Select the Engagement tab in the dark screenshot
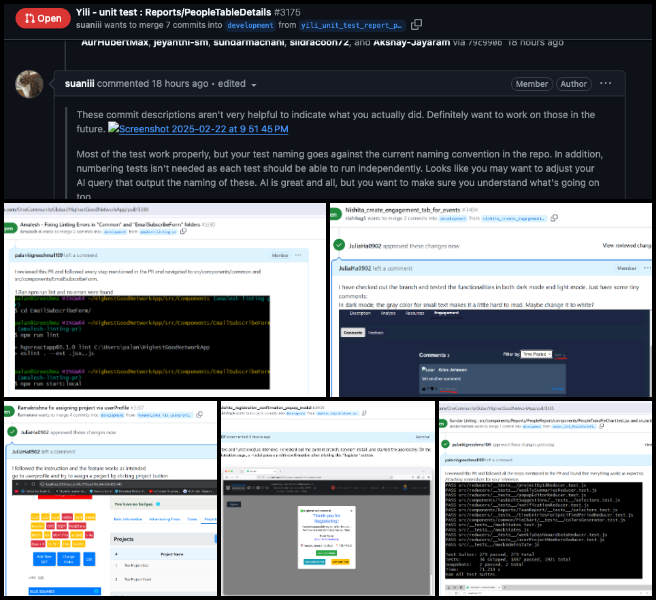The width and height of the screenshot is (656, 600). pos(446,313)
